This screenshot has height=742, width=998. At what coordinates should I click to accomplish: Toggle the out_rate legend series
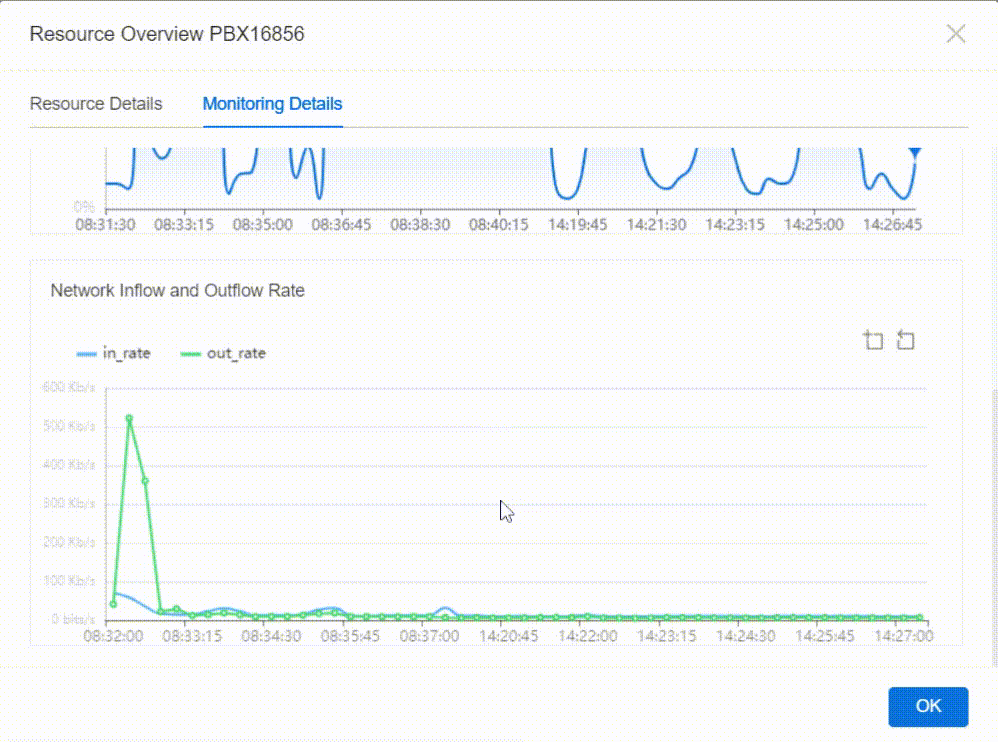click(x=223, y=353)
